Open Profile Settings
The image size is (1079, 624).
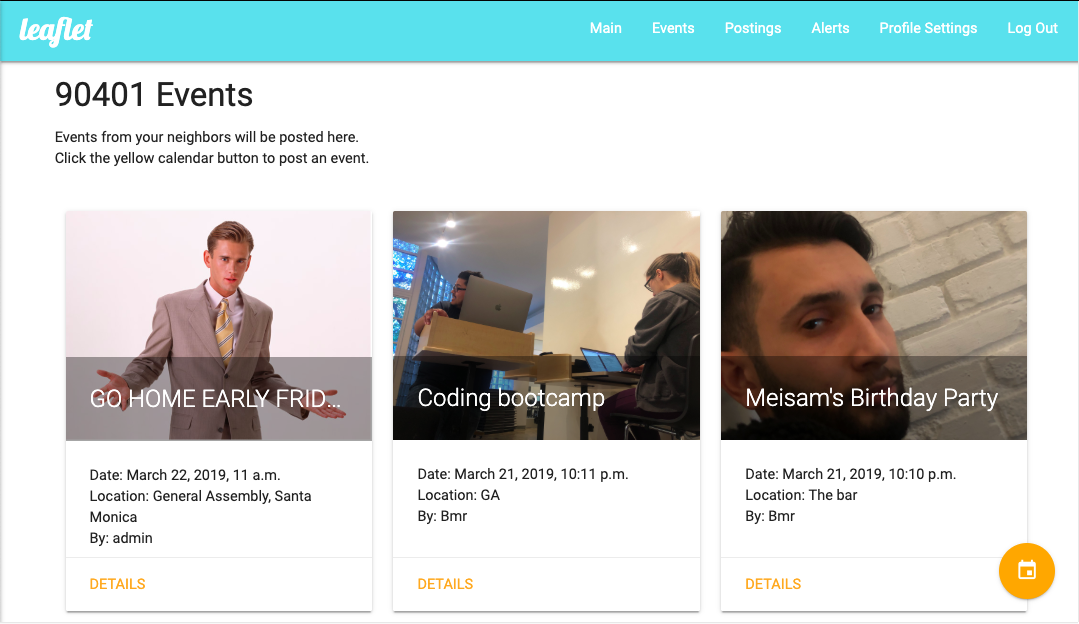click(928, 28)
